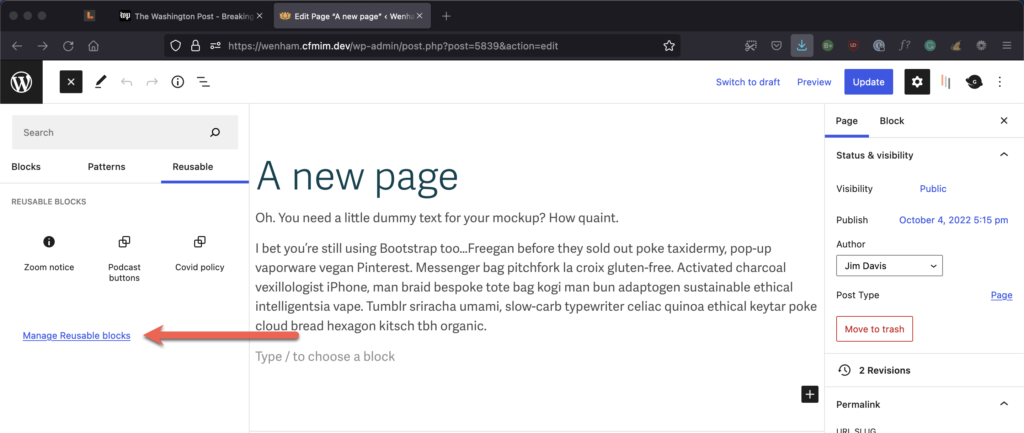1024x433 pixels.
Task: Toggle the settings gear sidebar
Action: click(x=917, y=82)
